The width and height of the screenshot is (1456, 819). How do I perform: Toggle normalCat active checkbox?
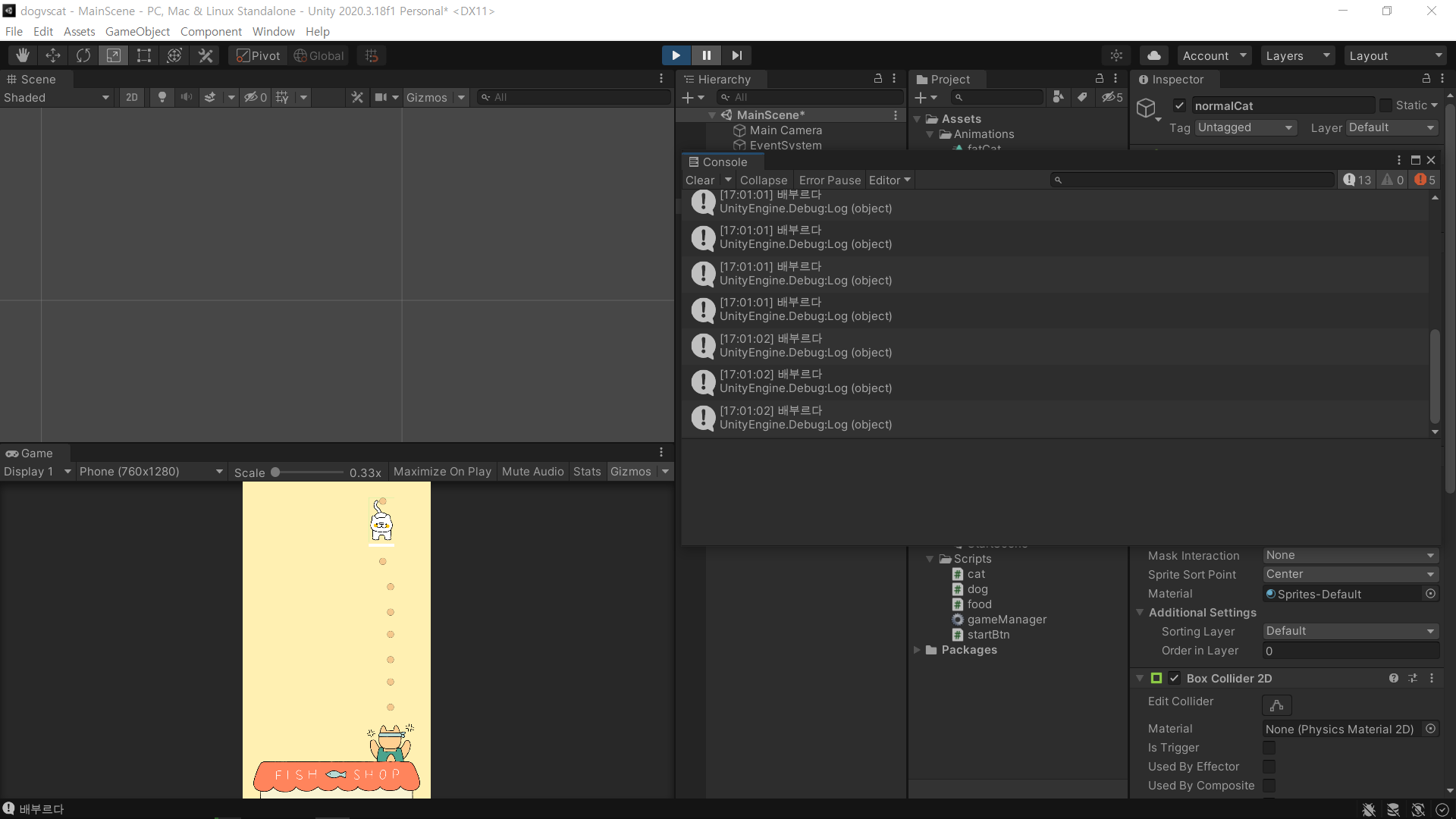(1179, 105)
